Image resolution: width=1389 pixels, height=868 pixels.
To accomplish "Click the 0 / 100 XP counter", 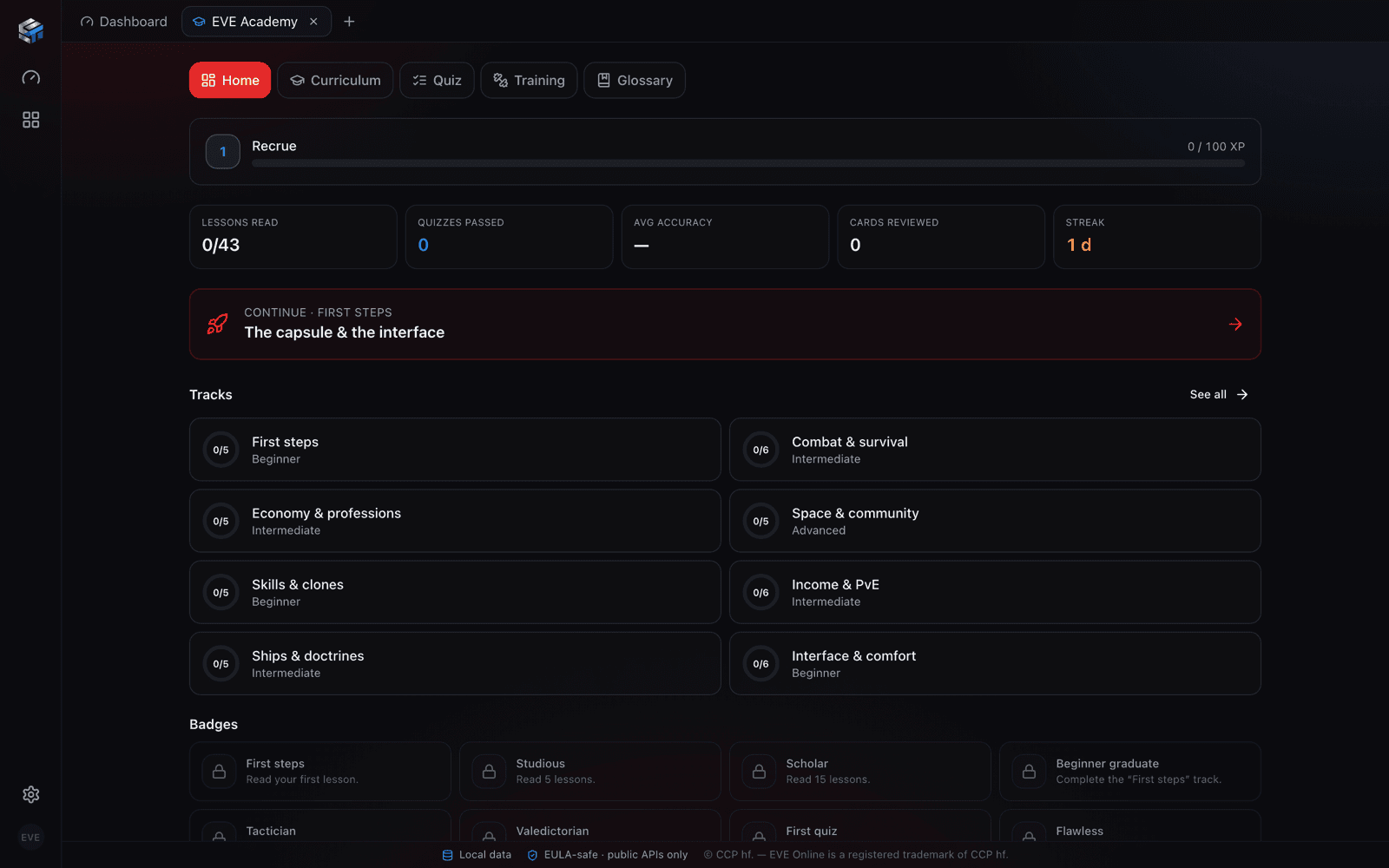I will pyautogui.click(x=1216, y=147).
